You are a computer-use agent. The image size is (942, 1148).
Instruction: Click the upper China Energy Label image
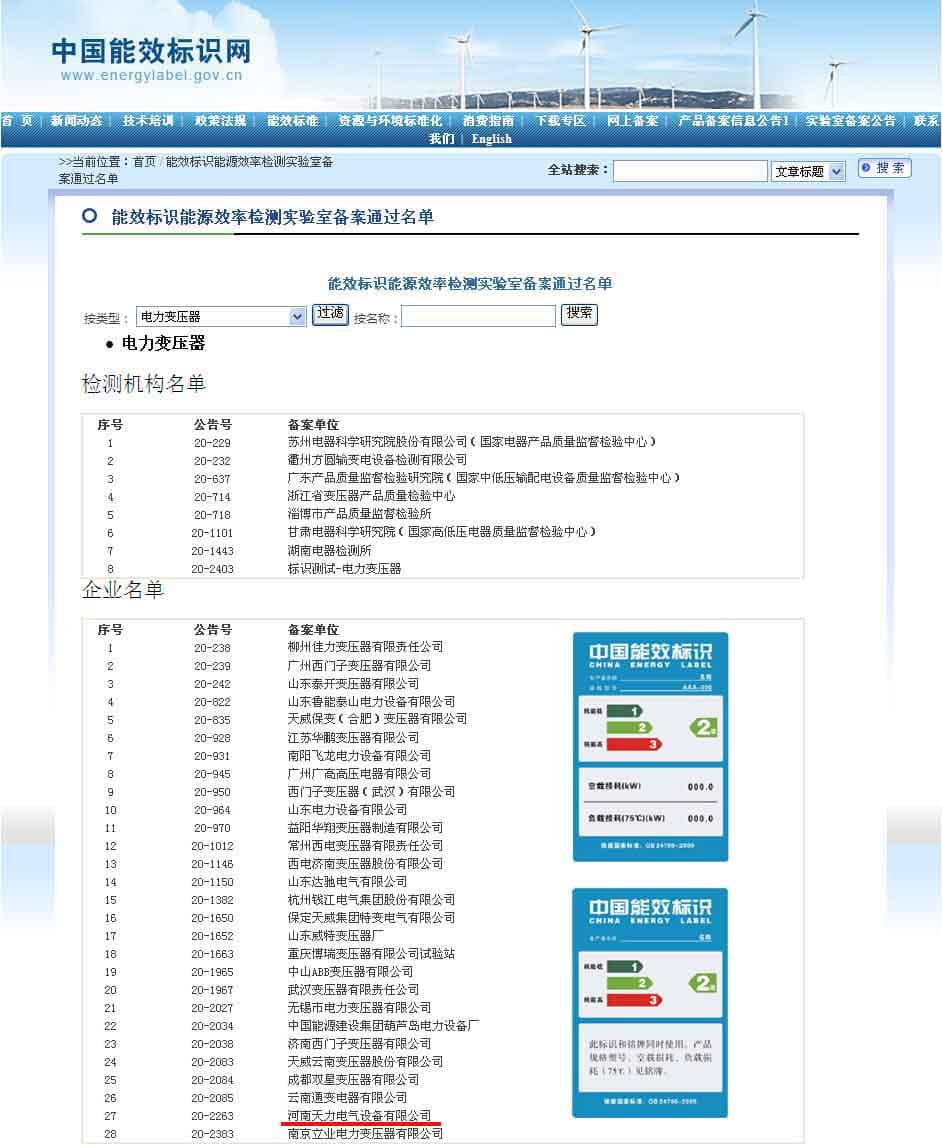(650, 747)
